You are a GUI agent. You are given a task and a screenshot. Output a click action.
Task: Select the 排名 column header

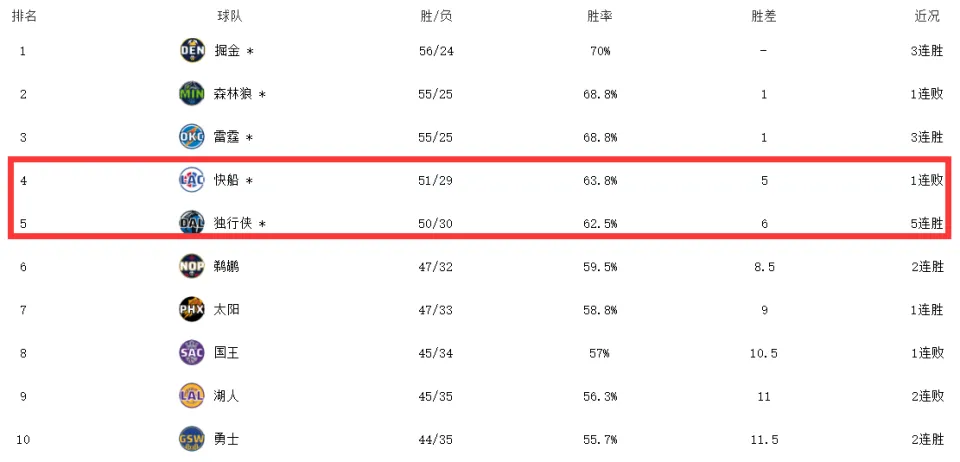[24, 17]
